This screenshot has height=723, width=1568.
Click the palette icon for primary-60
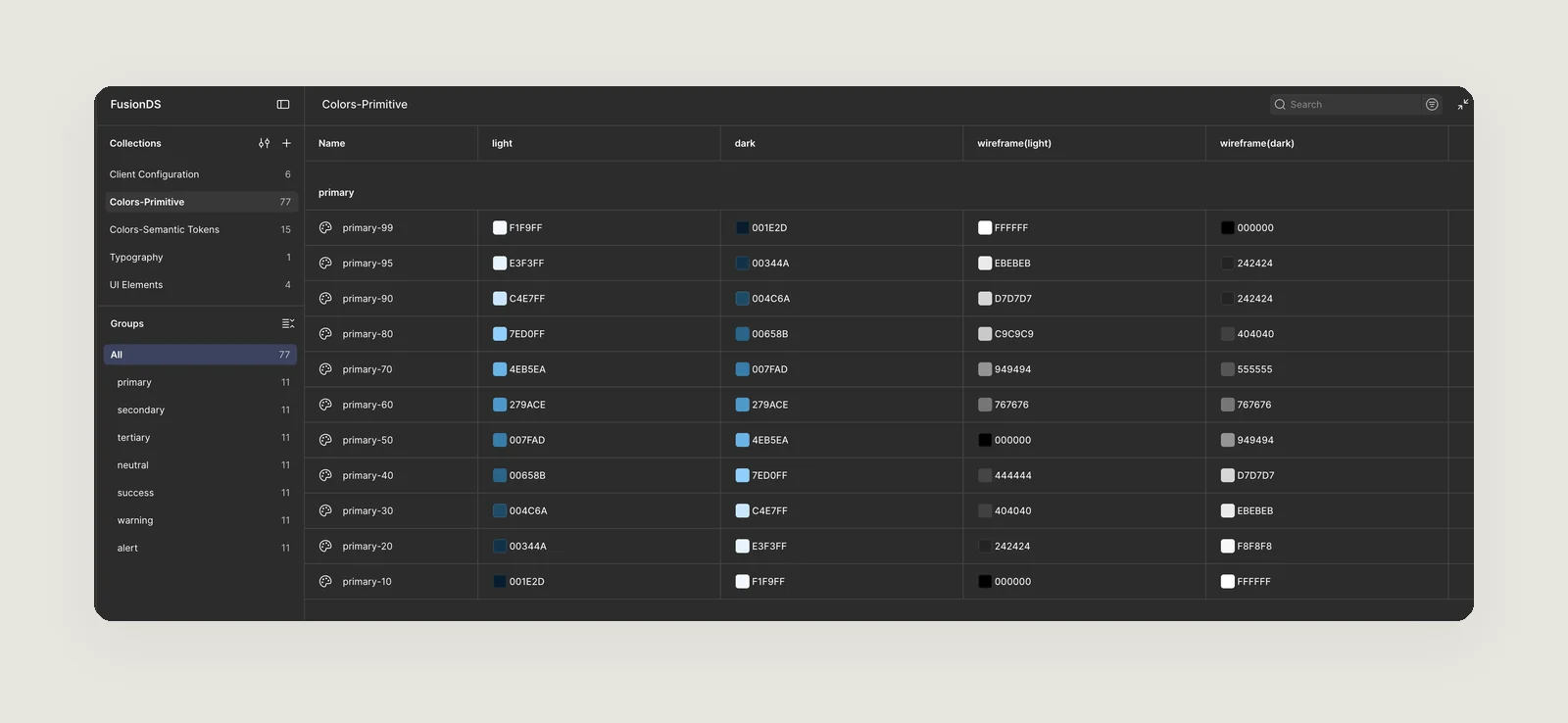point(325,405)
